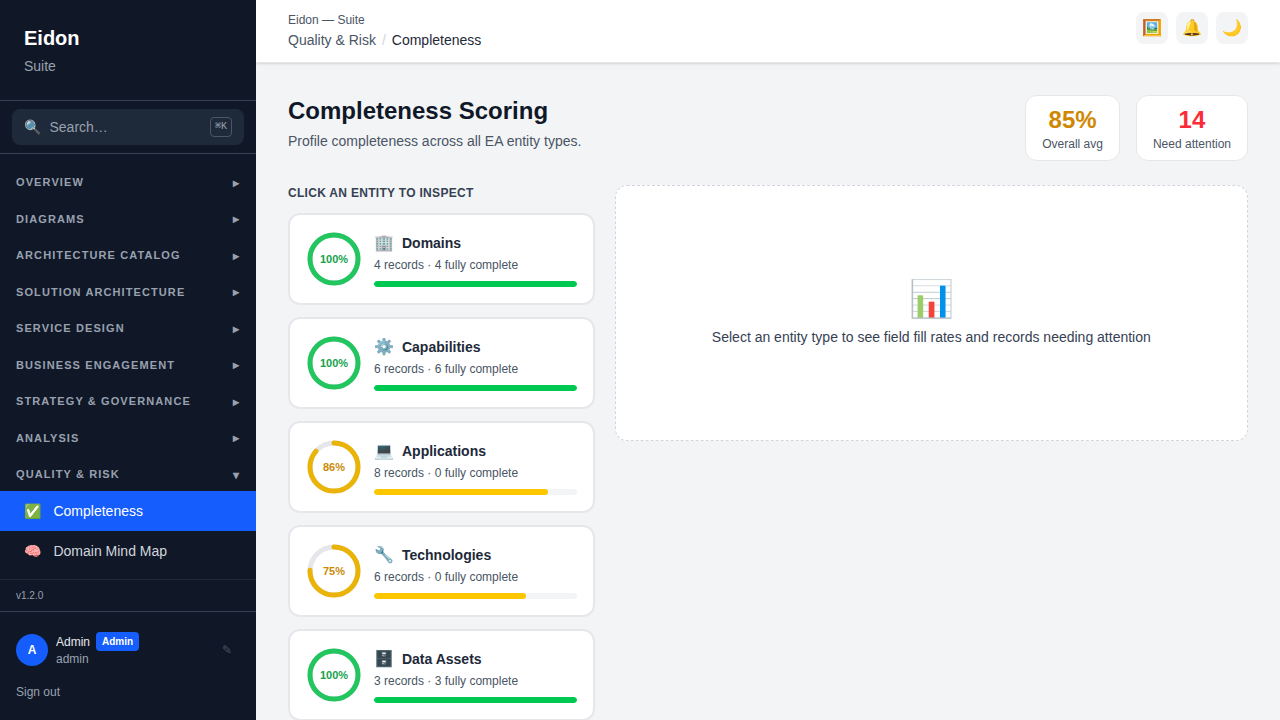The image size is (1280, 720).
Task: Click the Capabilities card title
Action: (441, 347)
